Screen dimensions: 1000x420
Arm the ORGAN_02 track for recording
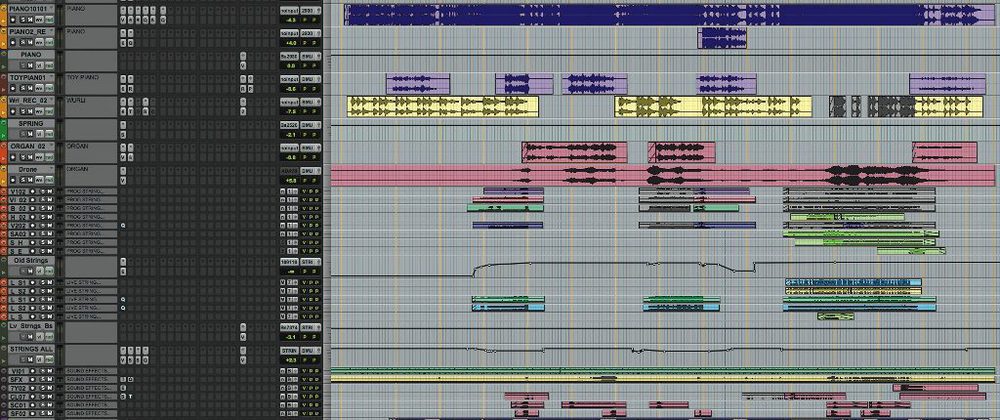click(13, 157)
